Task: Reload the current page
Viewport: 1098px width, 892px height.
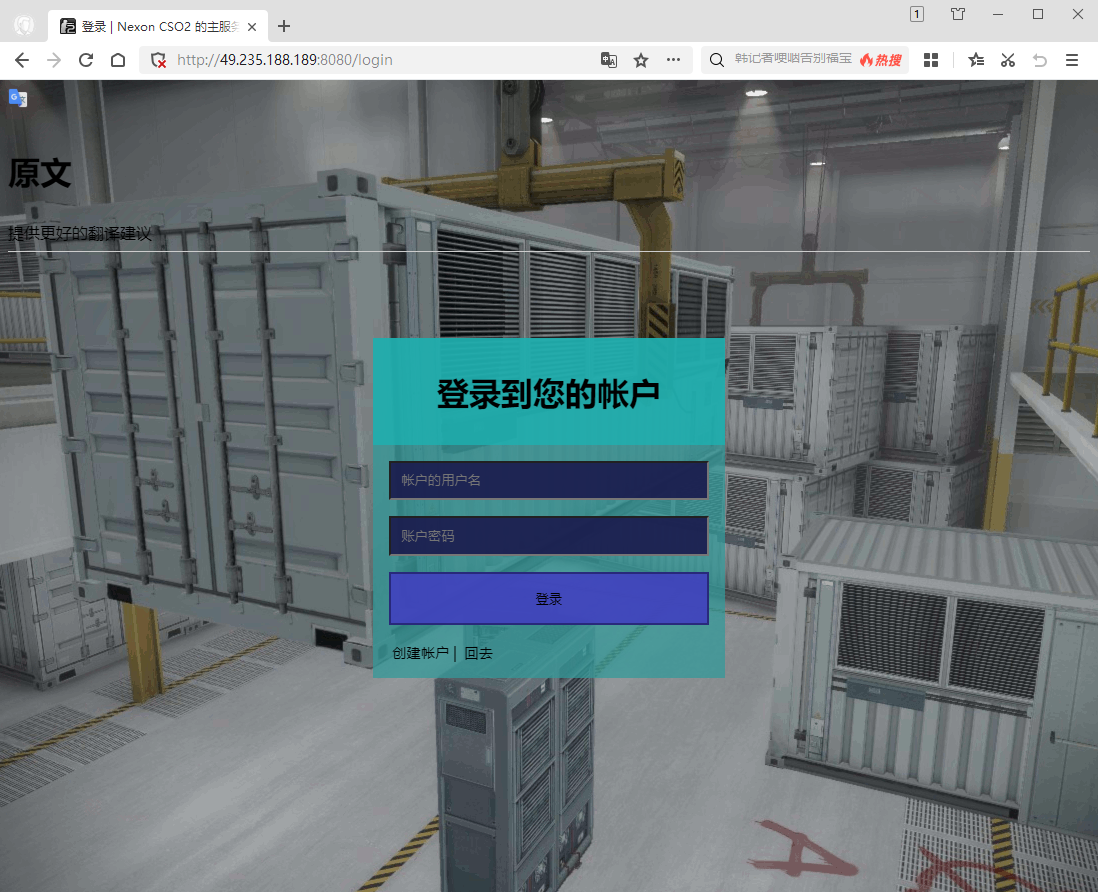Action: pyautogui.click(x=86, y=60)
